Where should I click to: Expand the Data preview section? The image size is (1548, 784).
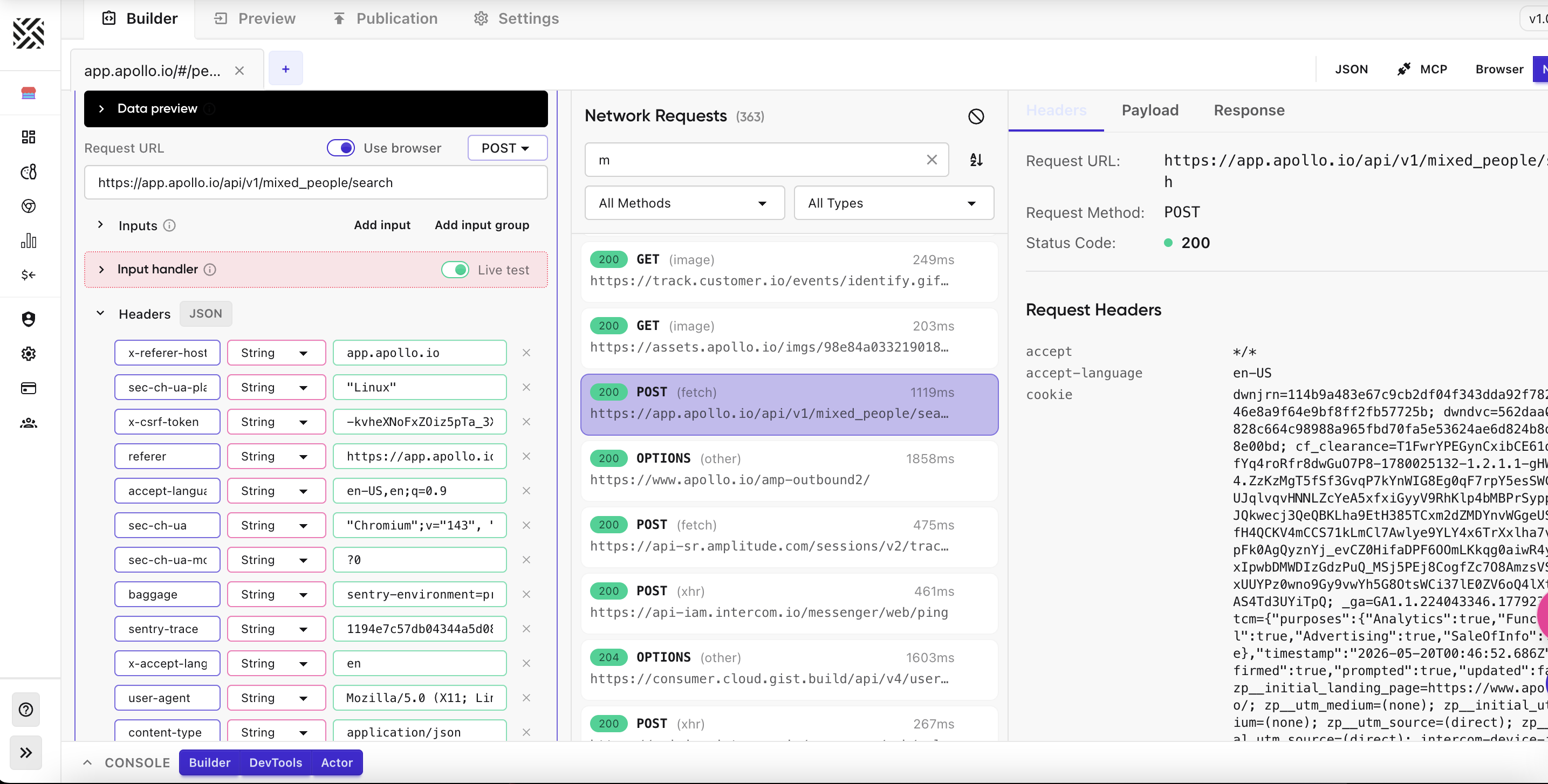(x=101, y=109)
